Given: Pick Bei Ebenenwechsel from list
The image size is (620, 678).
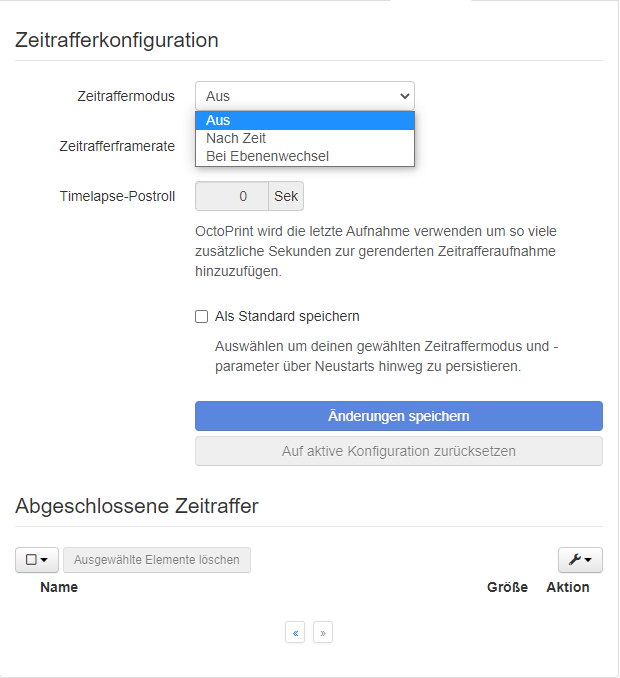Looking at the screenshot, I should pos(305,157).
